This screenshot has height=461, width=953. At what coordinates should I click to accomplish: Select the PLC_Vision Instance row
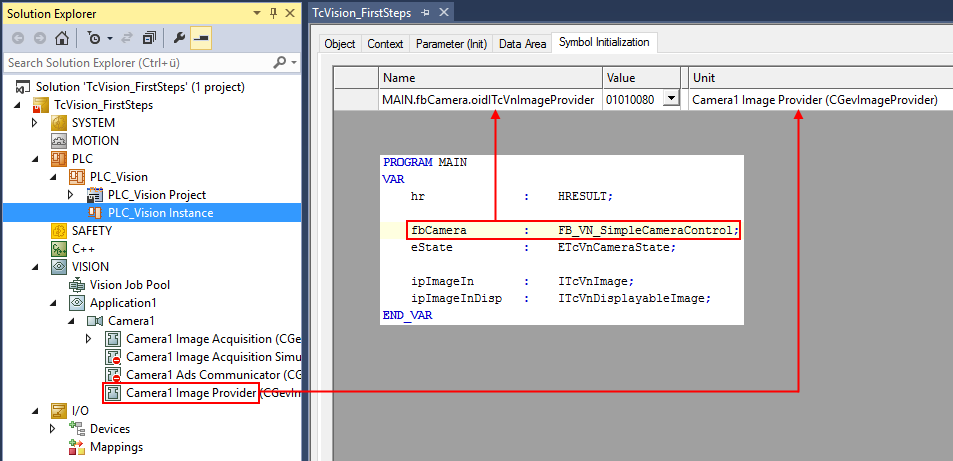152,213
